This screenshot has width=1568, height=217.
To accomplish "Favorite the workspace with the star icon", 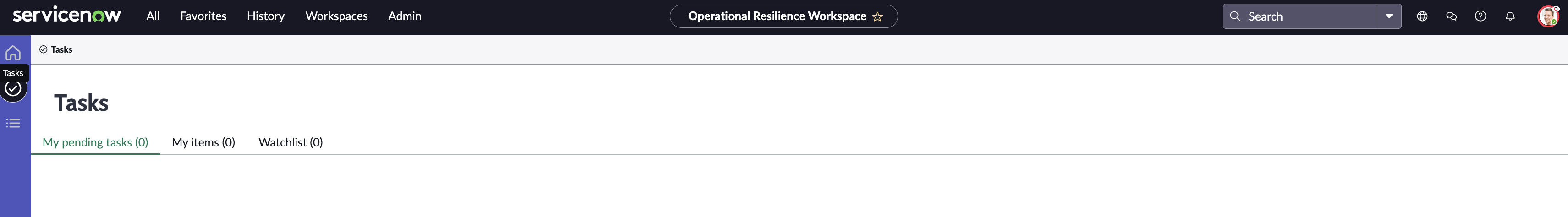I will pyautogui.click(x=877, y=16).
